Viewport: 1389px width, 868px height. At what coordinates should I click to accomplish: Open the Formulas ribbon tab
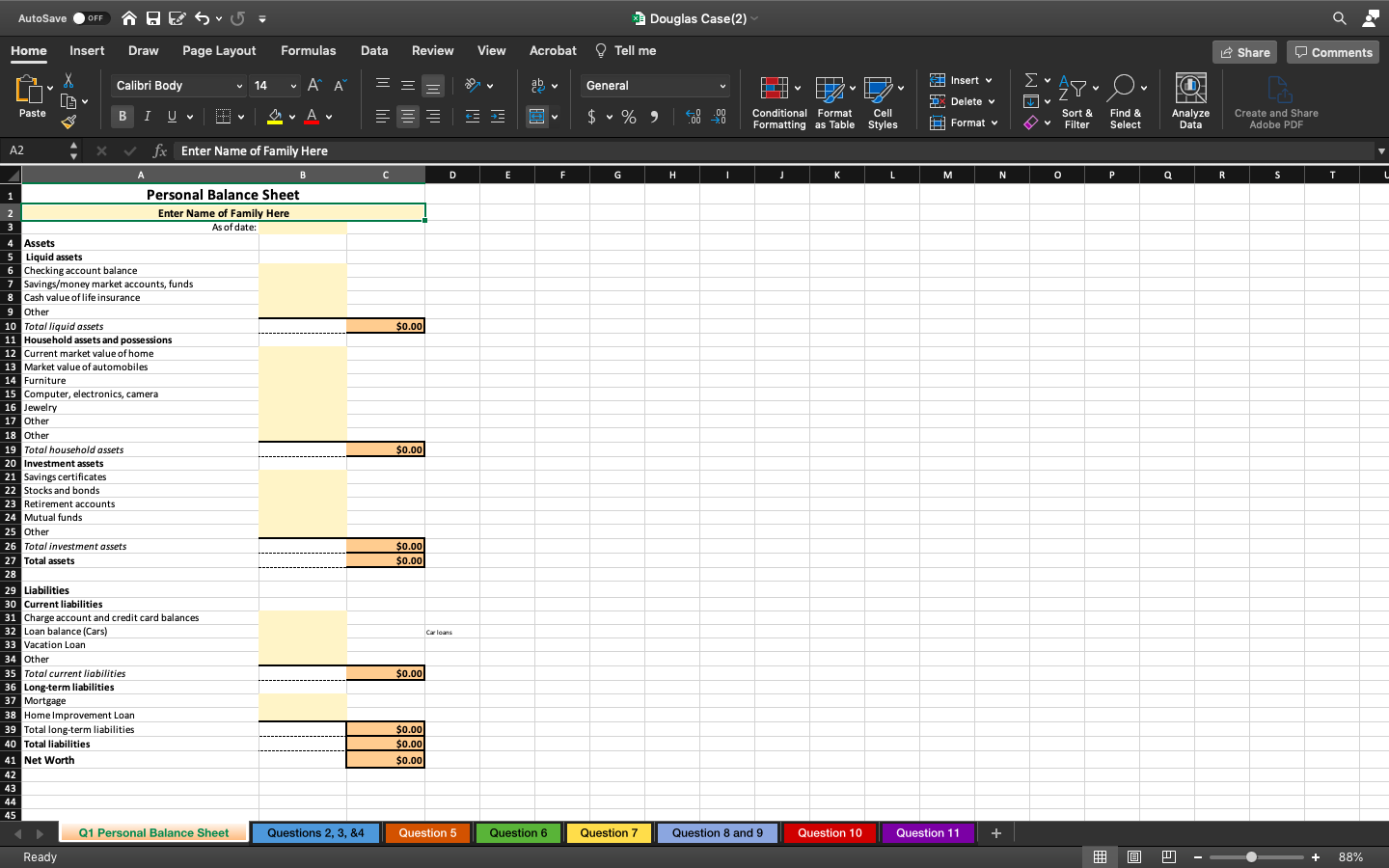point(309,50)
